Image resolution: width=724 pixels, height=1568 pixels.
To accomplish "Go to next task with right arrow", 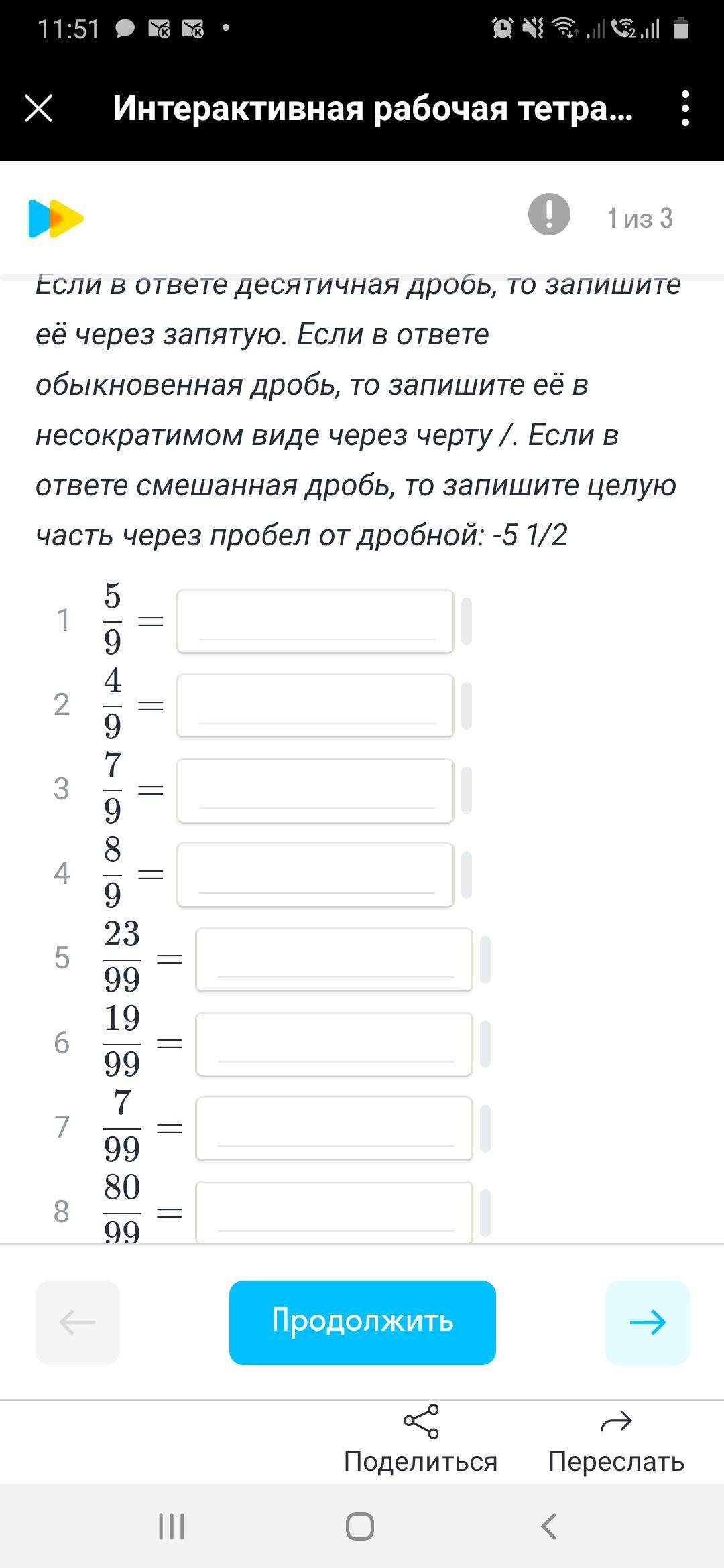I will pos(647,1322).
